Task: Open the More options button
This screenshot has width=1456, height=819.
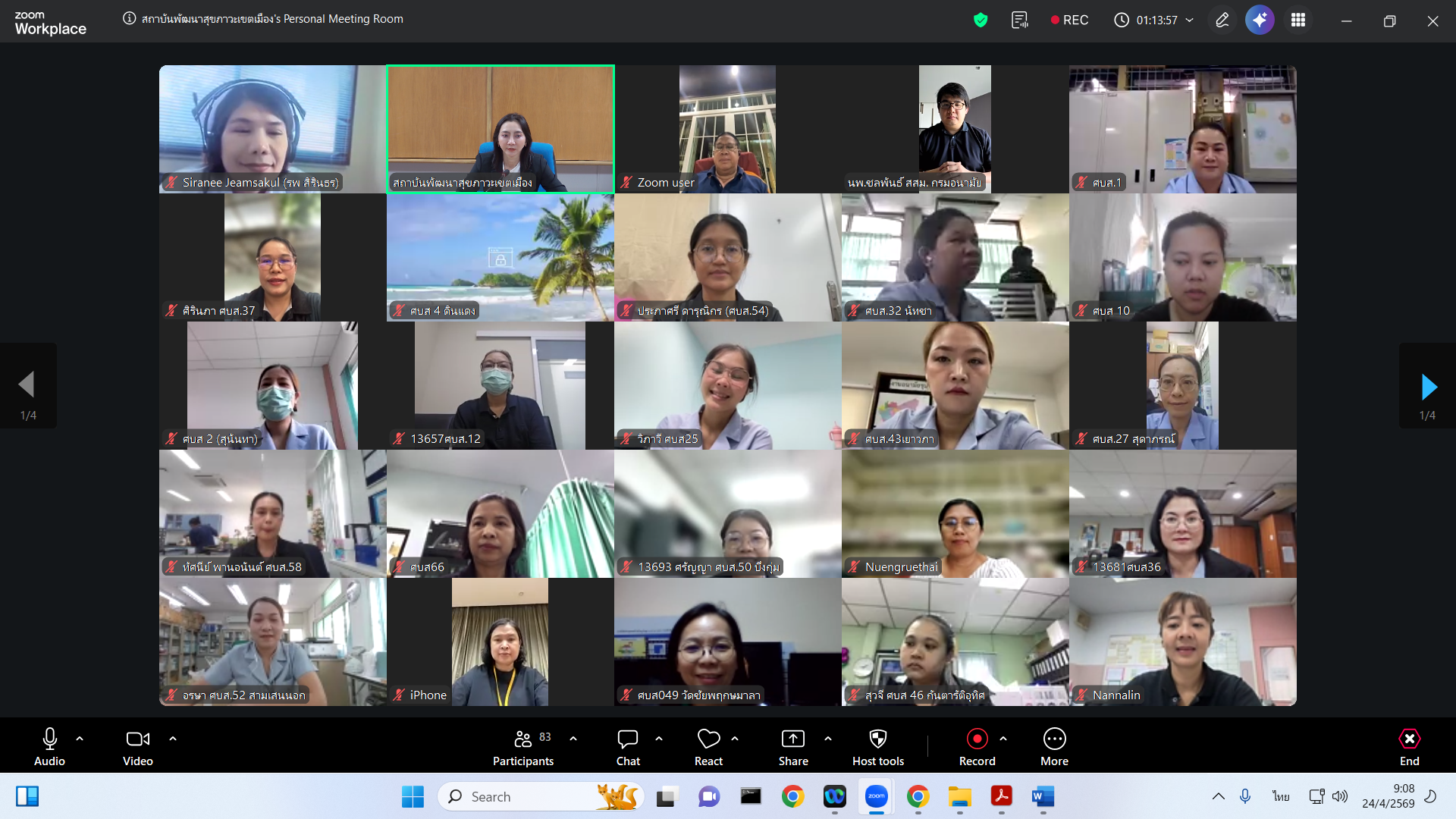Action: tap(1054, 739)
